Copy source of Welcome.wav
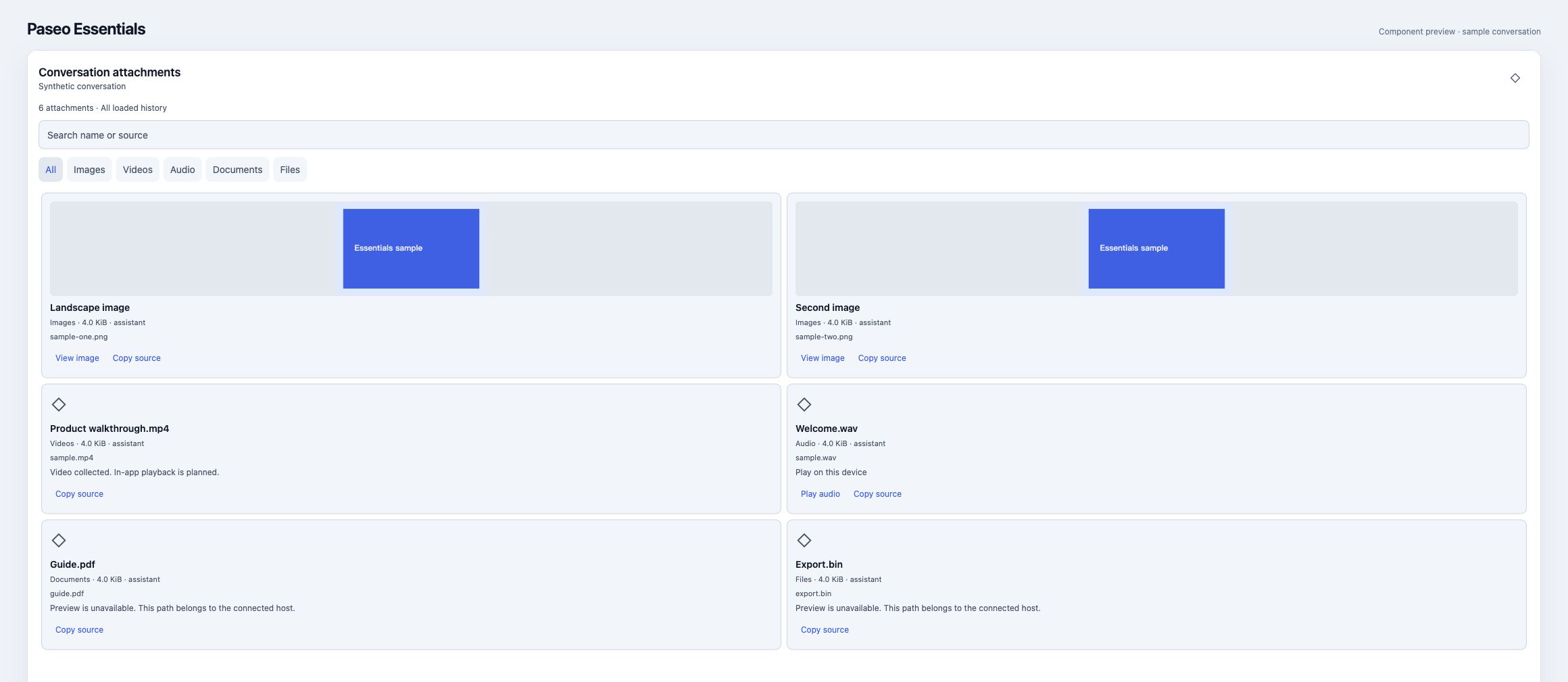The width and height of the screenshot is (1568, 682). [x=877, y=494]
